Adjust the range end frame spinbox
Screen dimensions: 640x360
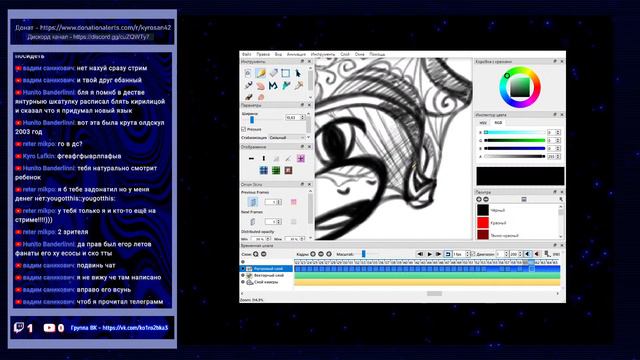pos(516,254)
